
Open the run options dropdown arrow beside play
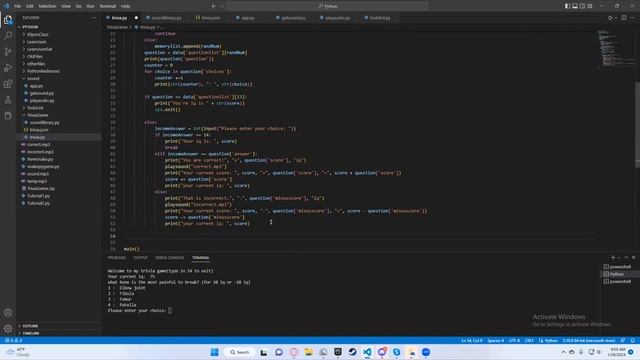(616, 18)
